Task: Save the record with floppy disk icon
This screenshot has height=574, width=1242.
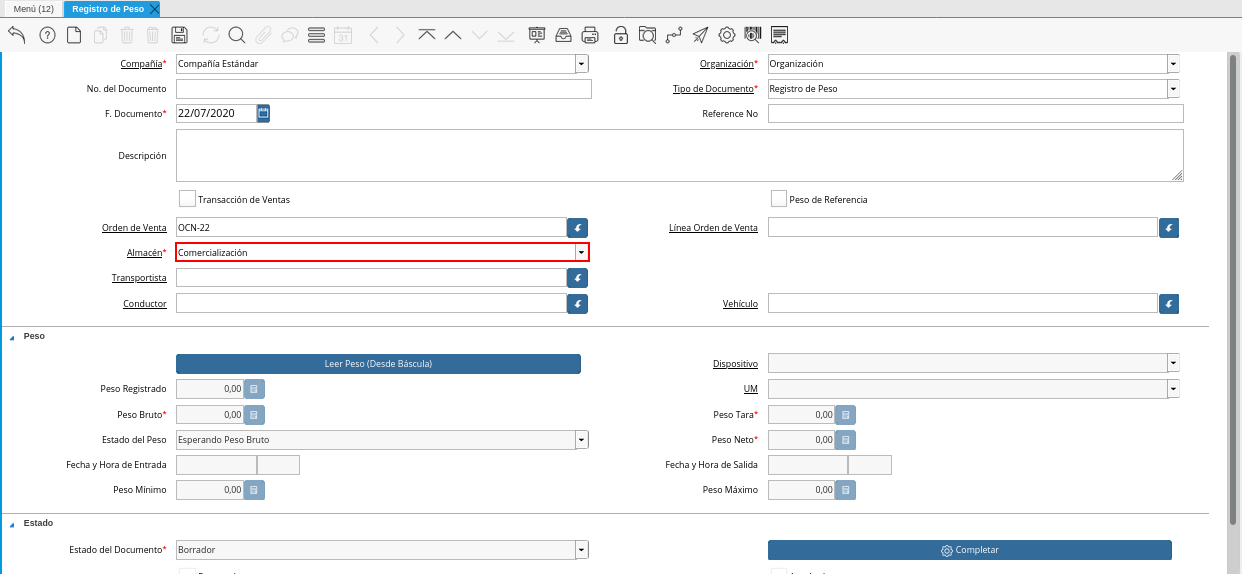Action: (180, 35)
